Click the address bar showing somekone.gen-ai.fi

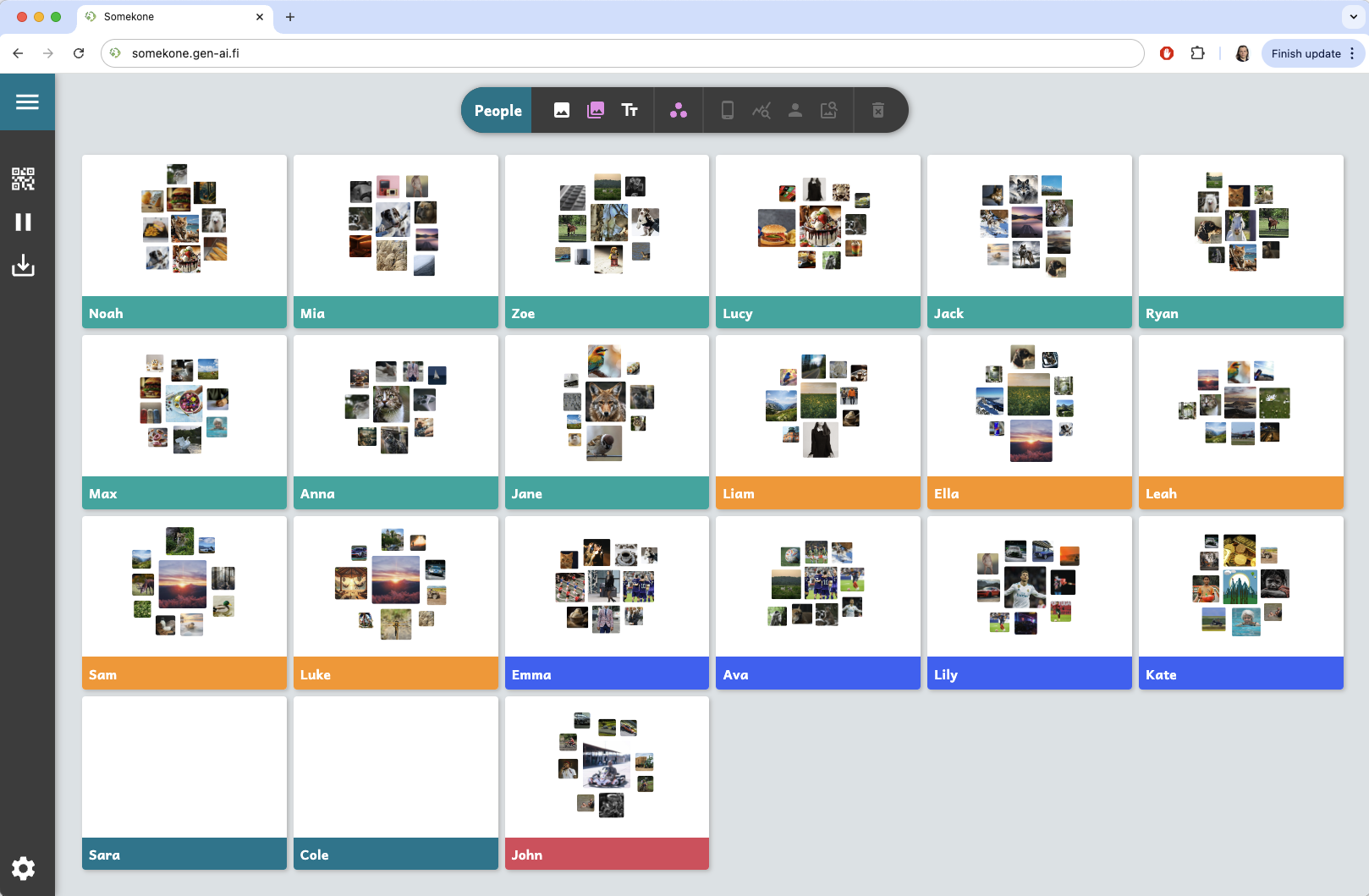(x=622, y=53)
